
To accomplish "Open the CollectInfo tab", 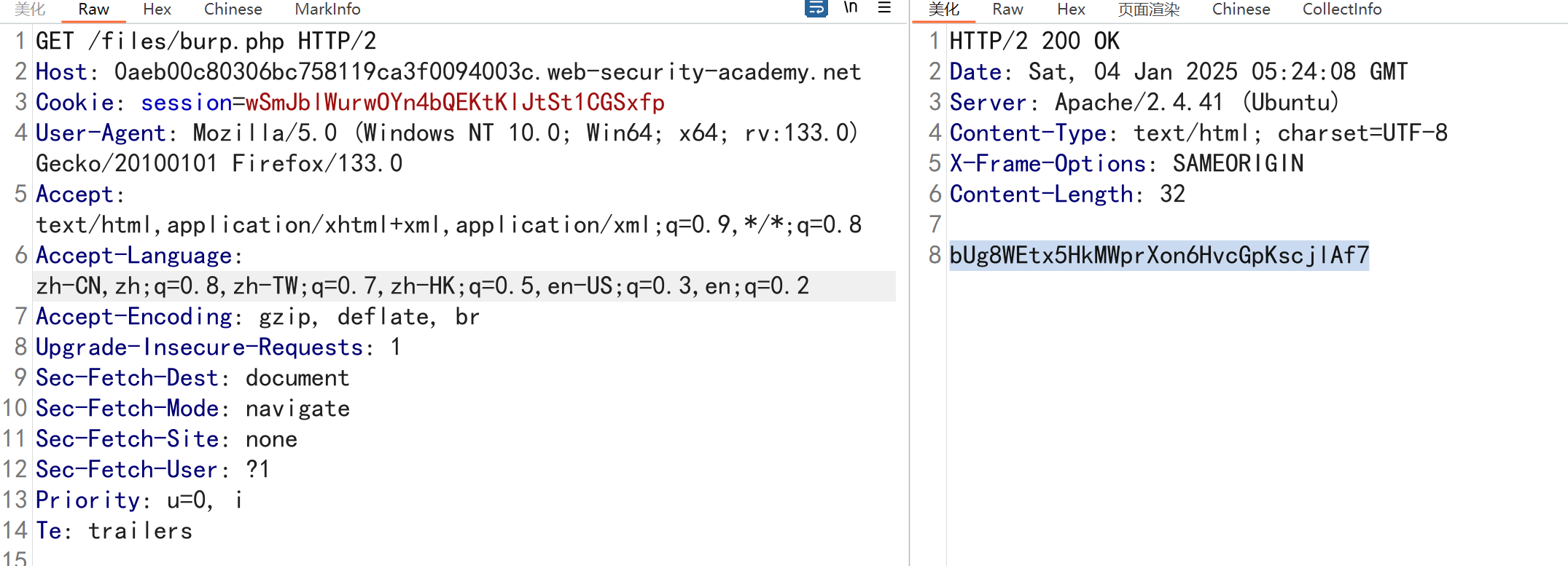I will tap(1342, 9).
